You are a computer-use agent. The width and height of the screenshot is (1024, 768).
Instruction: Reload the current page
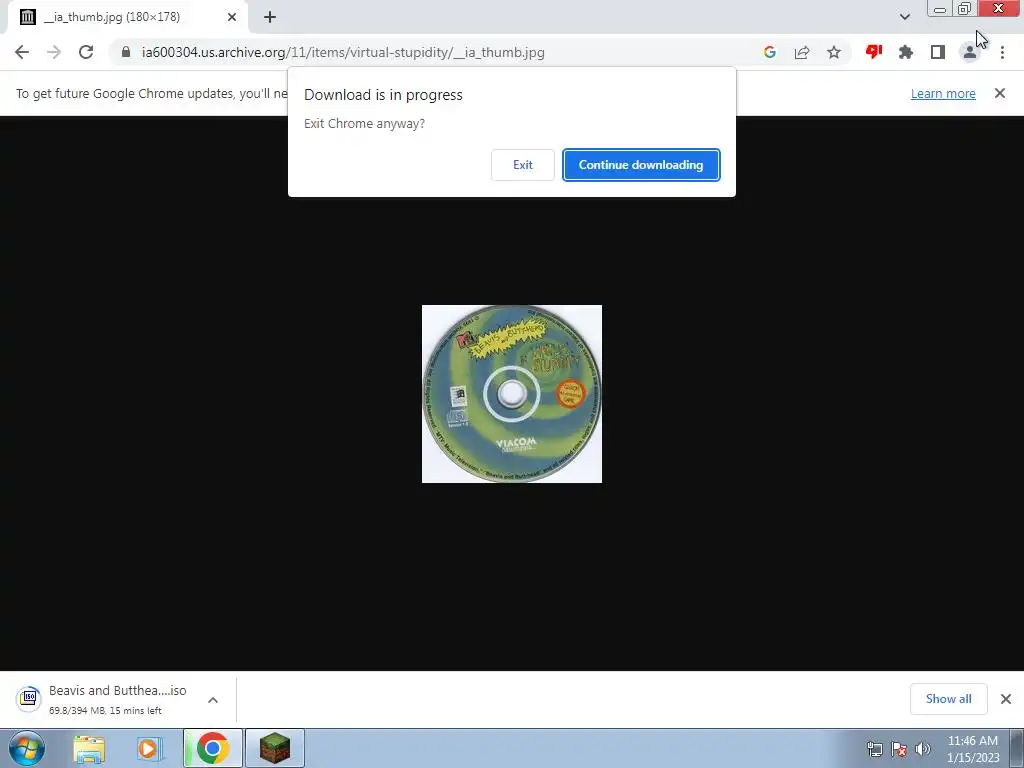pos(86,52)
